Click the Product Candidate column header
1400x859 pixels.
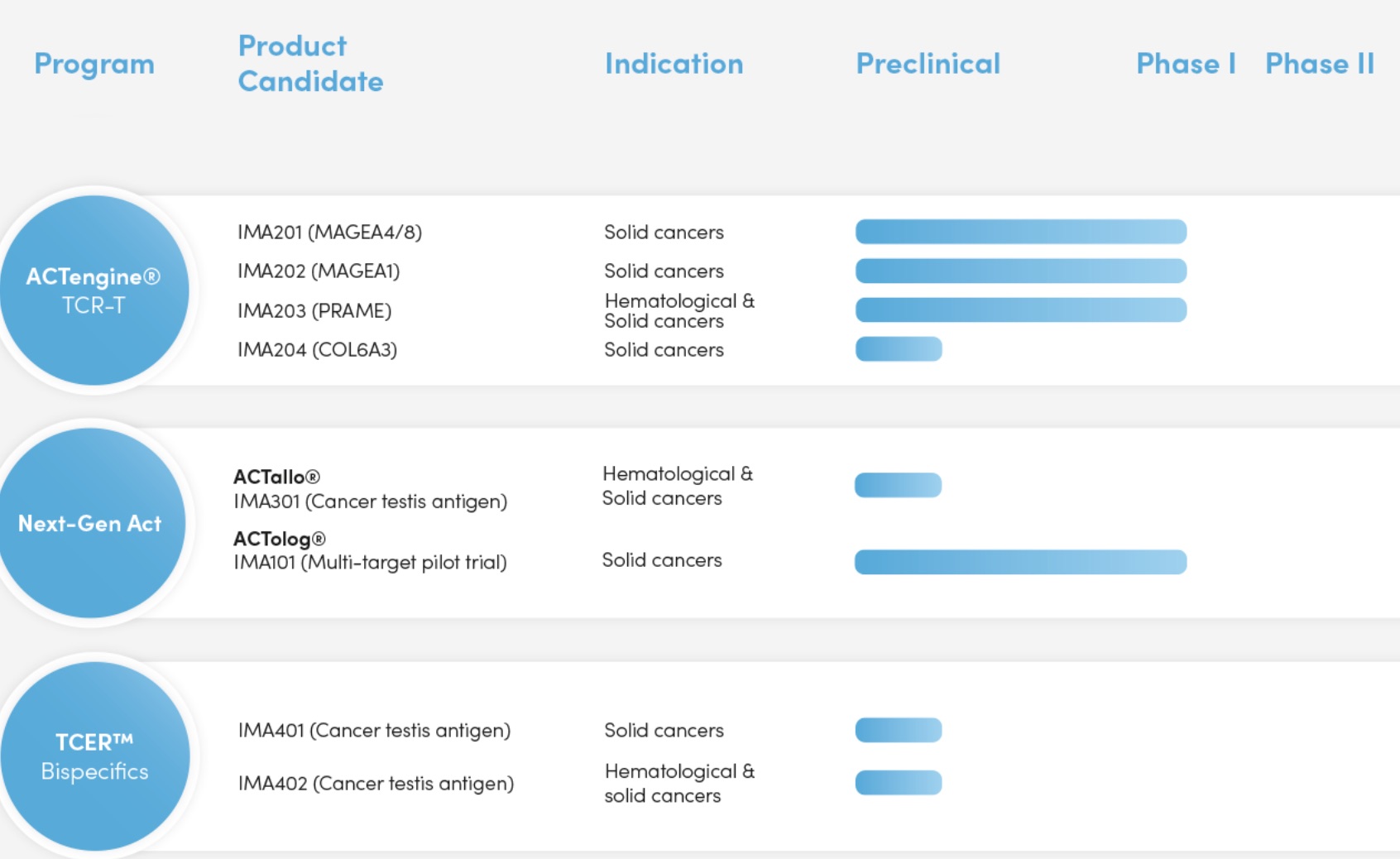pyautogui.click(x=310, y=64)
